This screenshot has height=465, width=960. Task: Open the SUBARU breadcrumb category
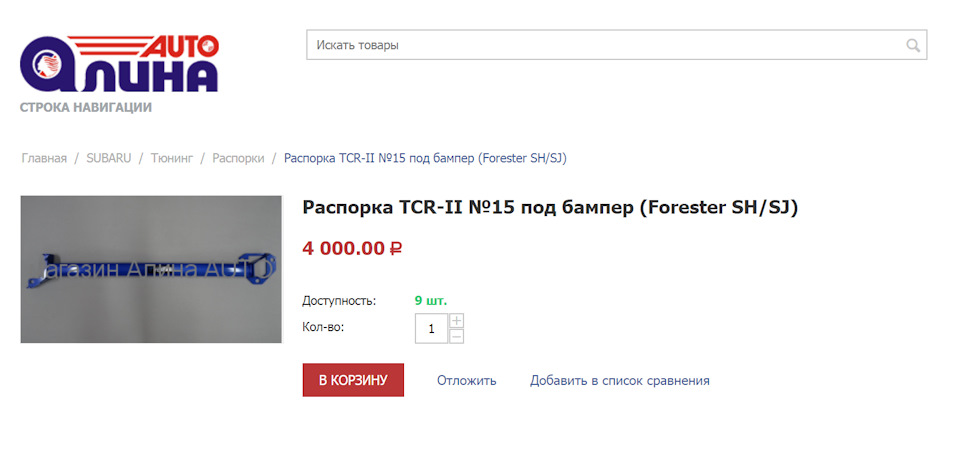click(108, 158)
